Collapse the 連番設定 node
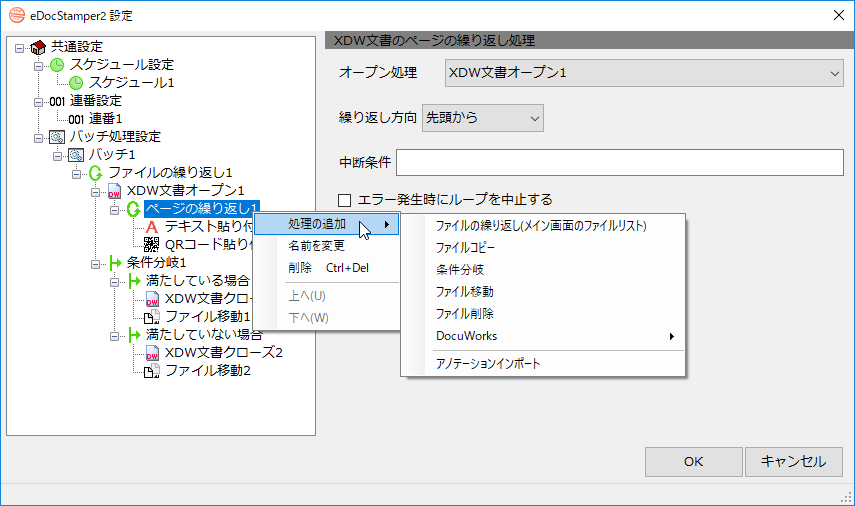 [38, 102]
